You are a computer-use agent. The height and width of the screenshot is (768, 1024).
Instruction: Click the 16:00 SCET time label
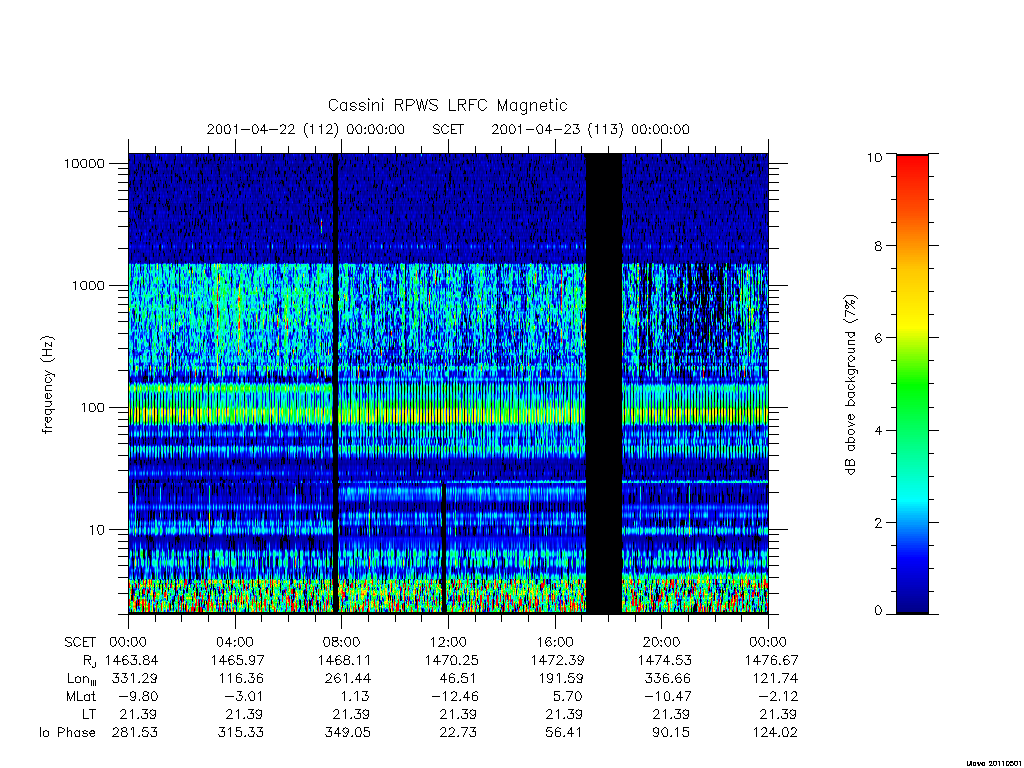pyautogui.click(x=555, y=642)
